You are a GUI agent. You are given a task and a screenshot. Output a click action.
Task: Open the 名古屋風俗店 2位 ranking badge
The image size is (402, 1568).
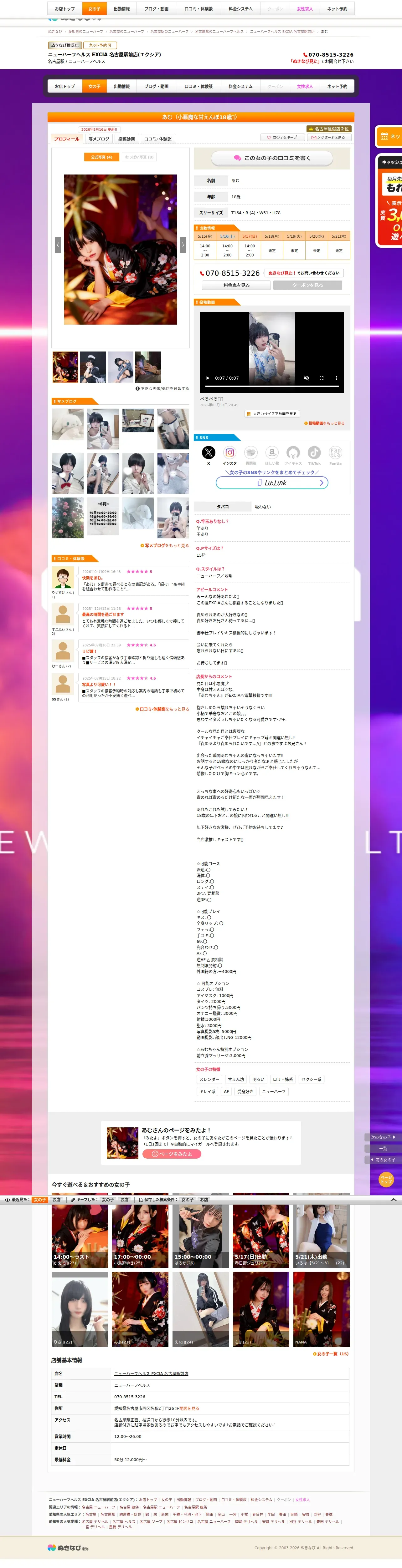tap(328, 129)
